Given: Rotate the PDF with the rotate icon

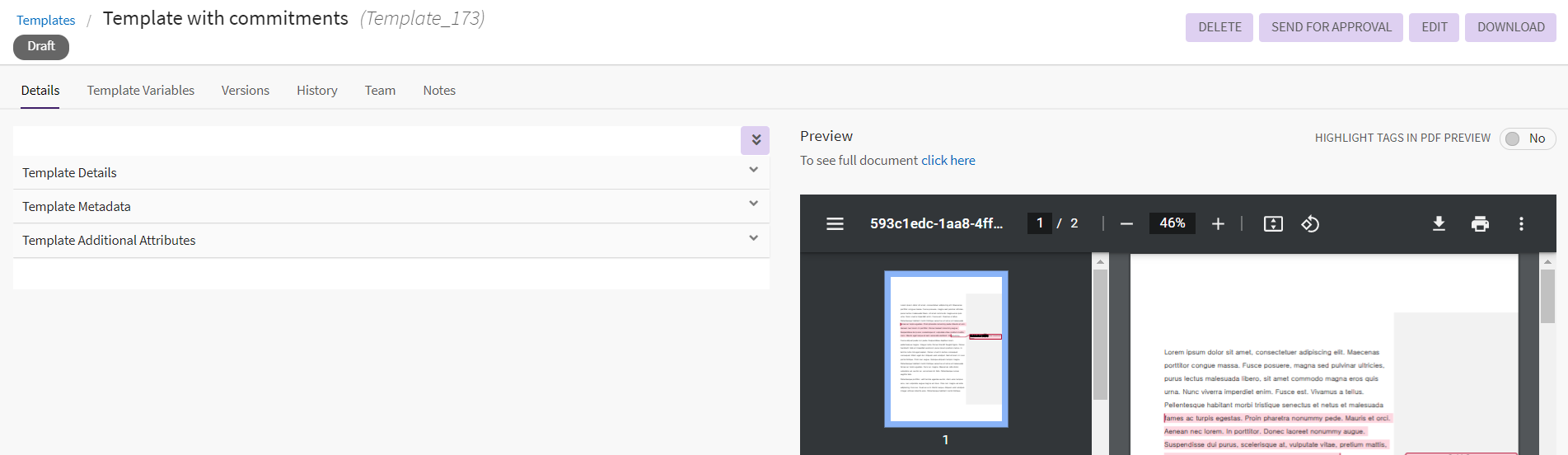Looking at the screenshot, I should click(x=1310, y=224).
